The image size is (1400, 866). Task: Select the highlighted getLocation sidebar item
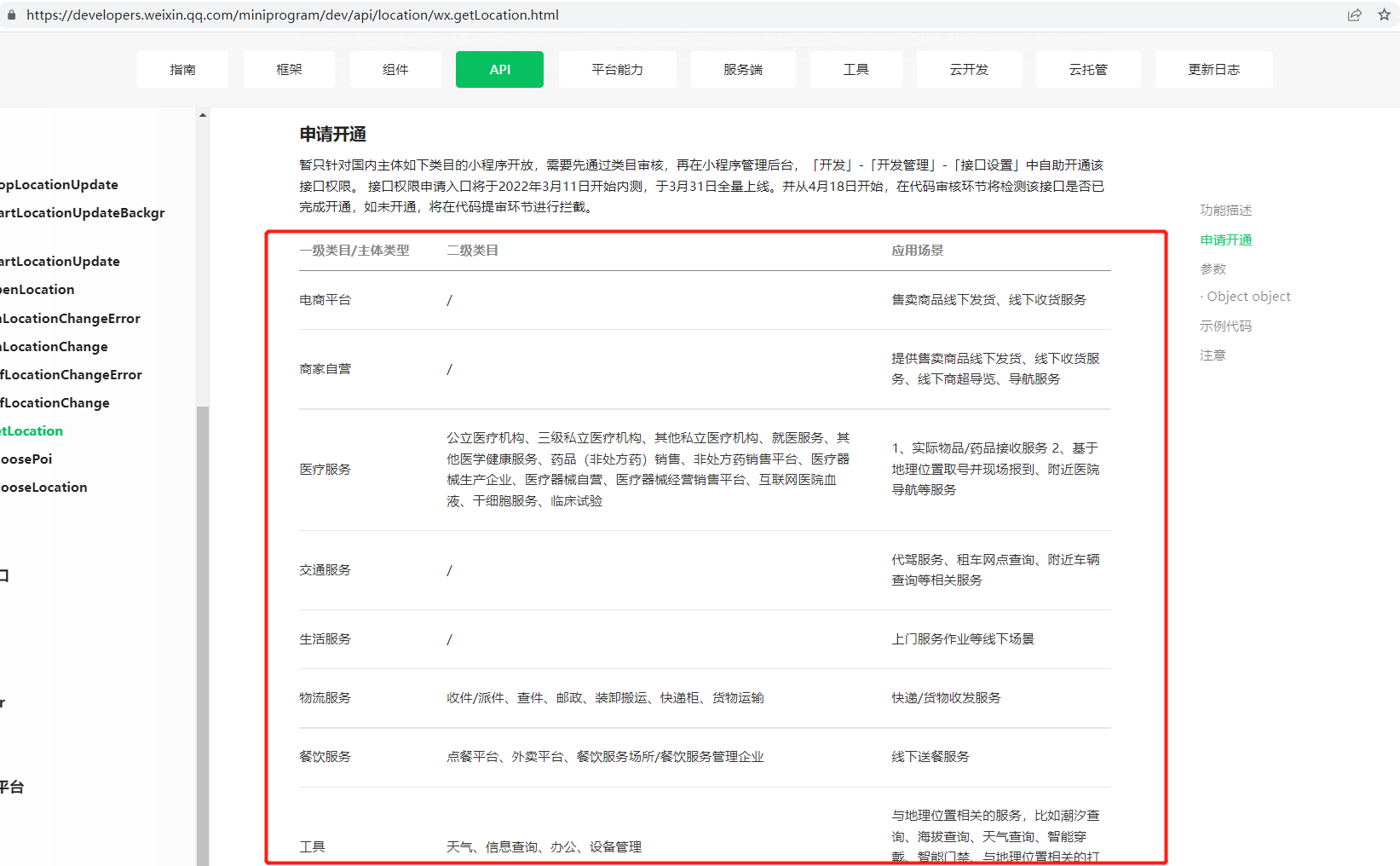32,431
